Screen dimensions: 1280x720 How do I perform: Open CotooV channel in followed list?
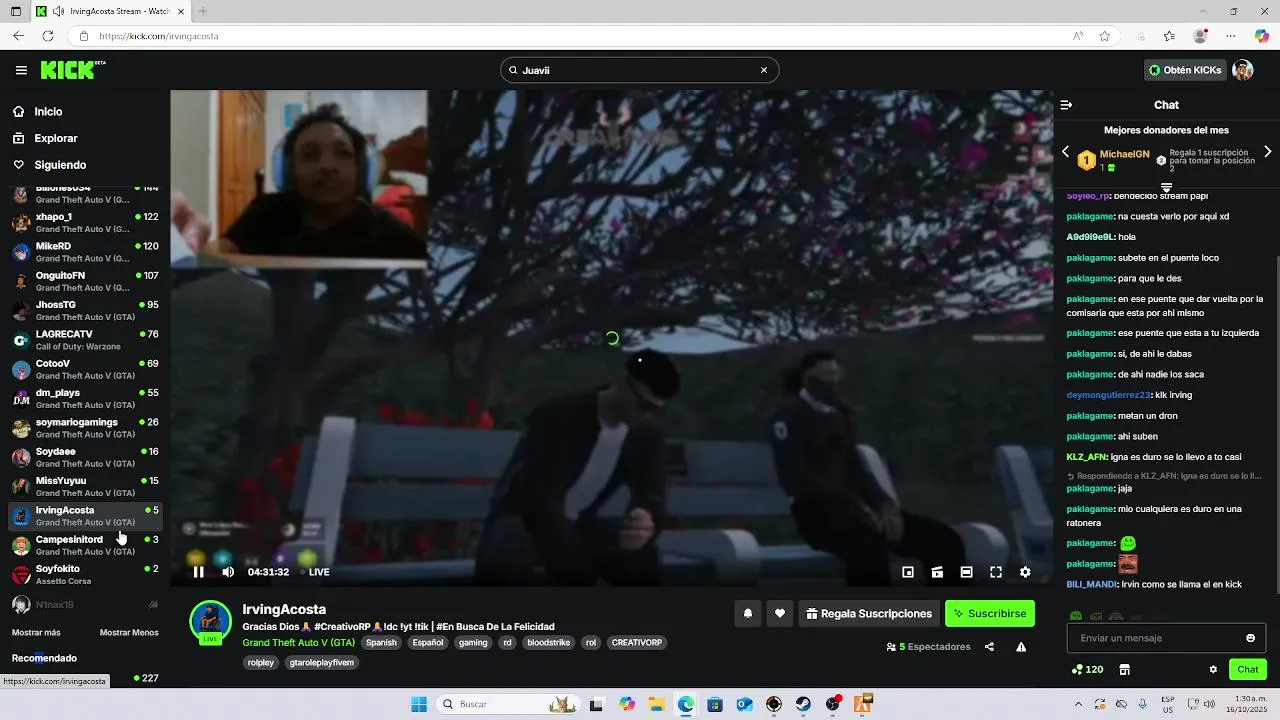tap(85, 369)
